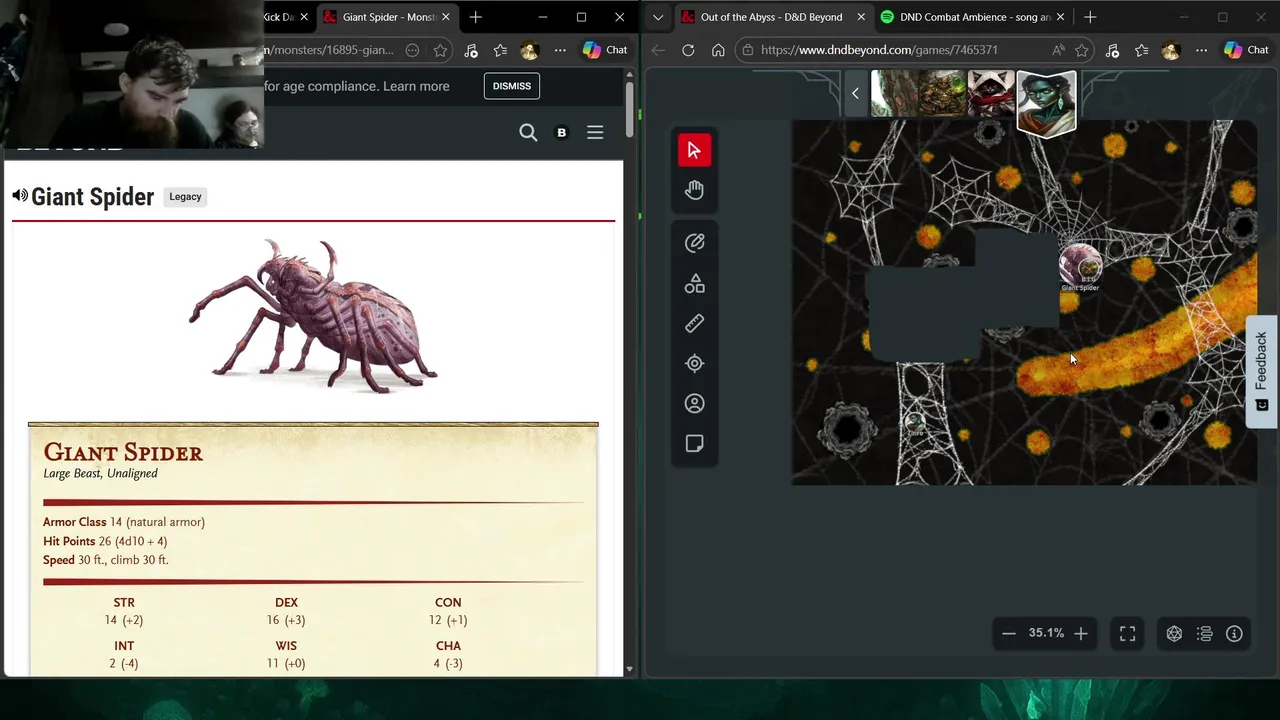Select the pointer tool in the map toolbar

pos(694,150)
